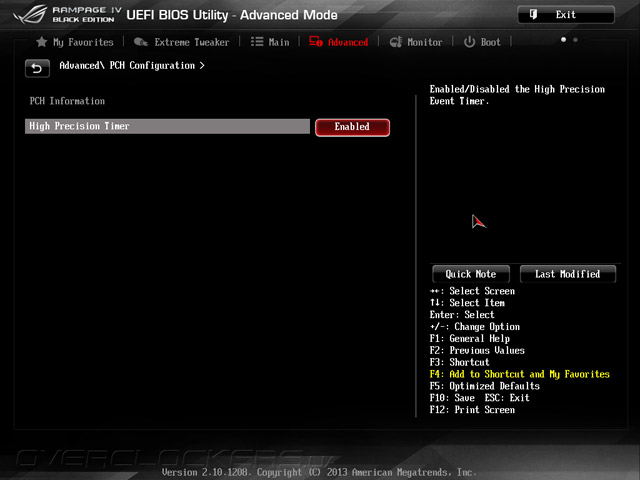Click the star icon beside My Favorites
The image size is (640, 480).
[x=42, y=42]
